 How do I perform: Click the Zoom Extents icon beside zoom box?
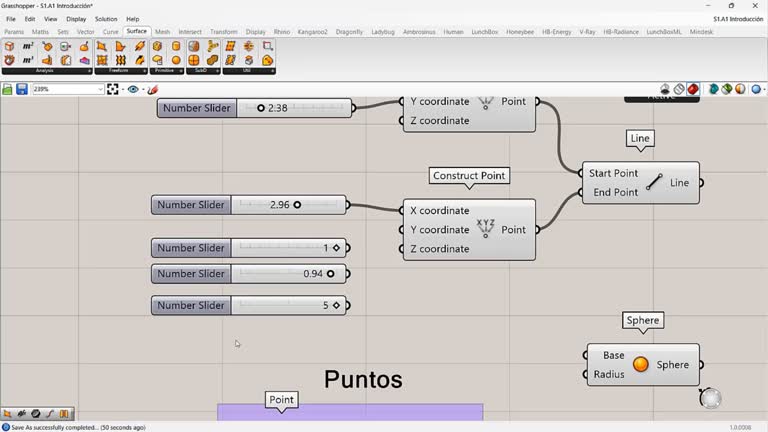[113, 89]
